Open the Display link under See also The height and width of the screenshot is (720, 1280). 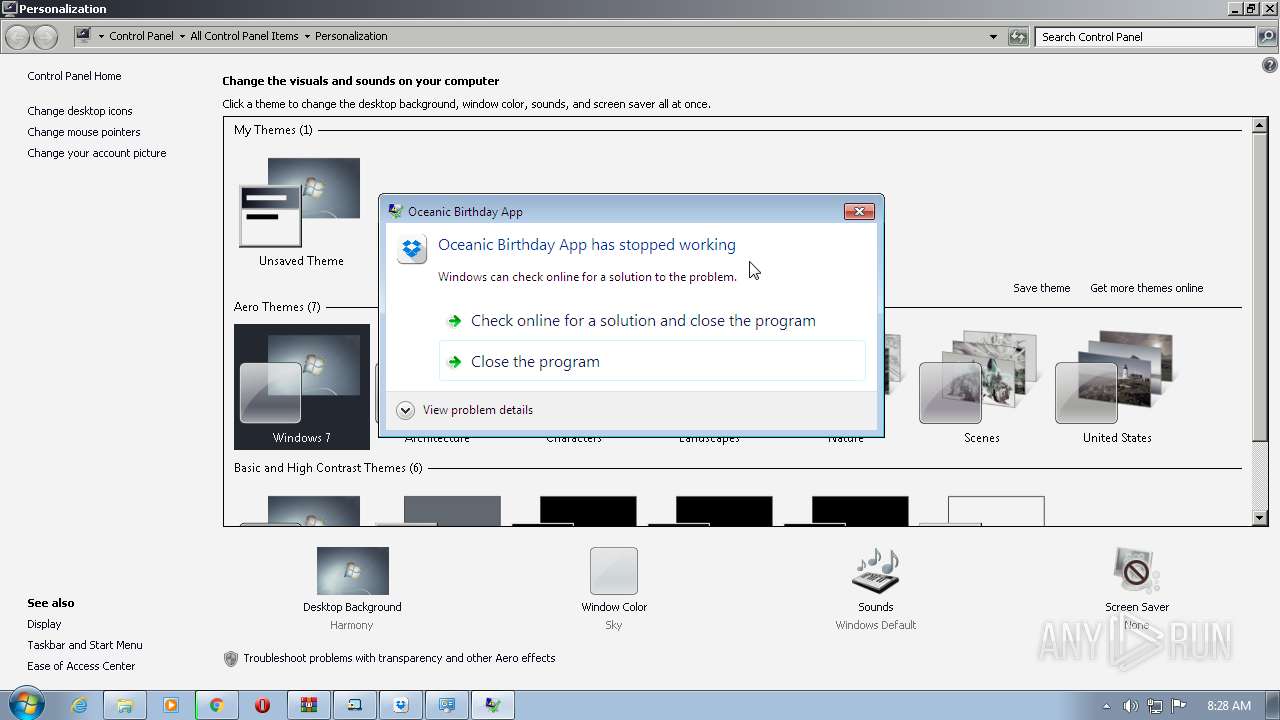pyautogui.click(x=44, y=624)
